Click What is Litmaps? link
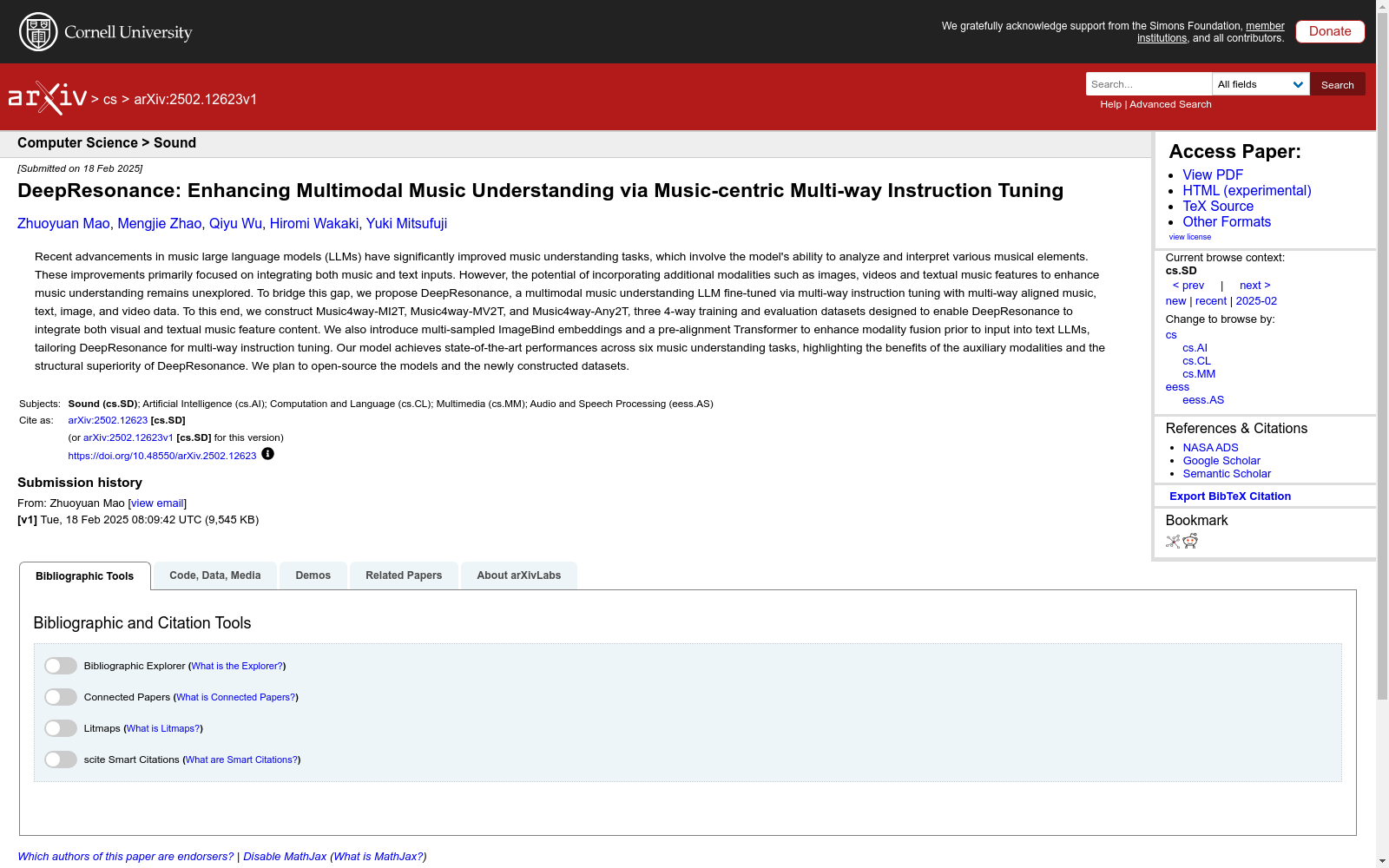Image resolution: width=1389 pixels, height=868 pixels. click(x=163, y=728)
